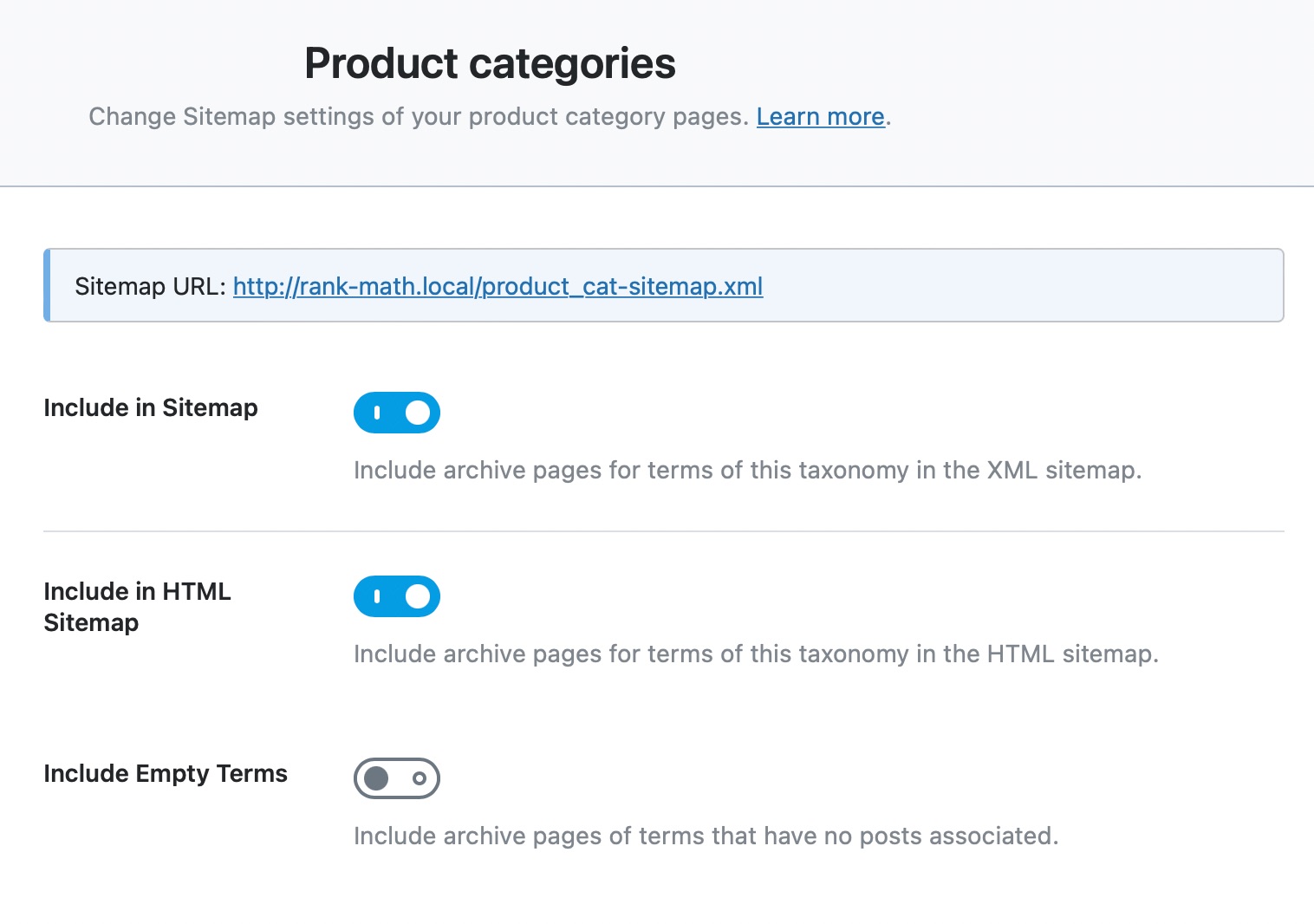Click the Include in HTML Sitemap label
The image size is (1314, 924).
click(136, 607)
